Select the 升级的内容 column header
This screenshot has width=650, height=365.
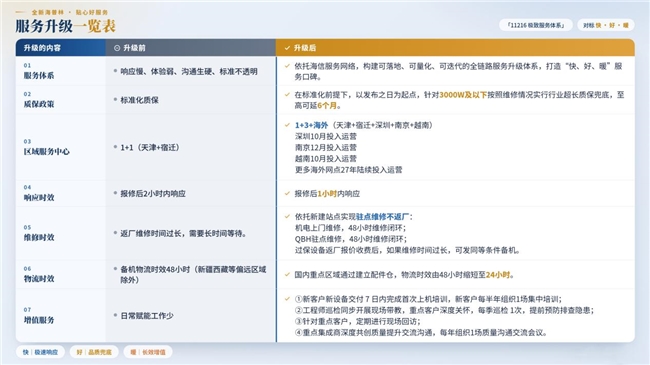pyautogui.click(x=61, y=48)
